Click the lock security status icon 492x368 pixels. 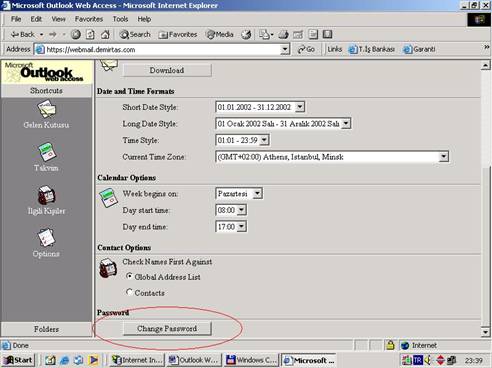(390, 345)
